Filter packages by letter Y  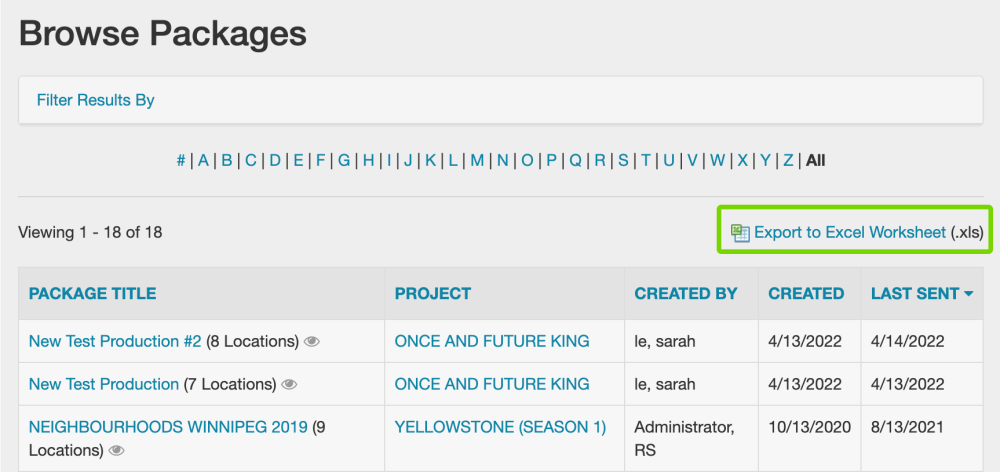pos(765,160)
